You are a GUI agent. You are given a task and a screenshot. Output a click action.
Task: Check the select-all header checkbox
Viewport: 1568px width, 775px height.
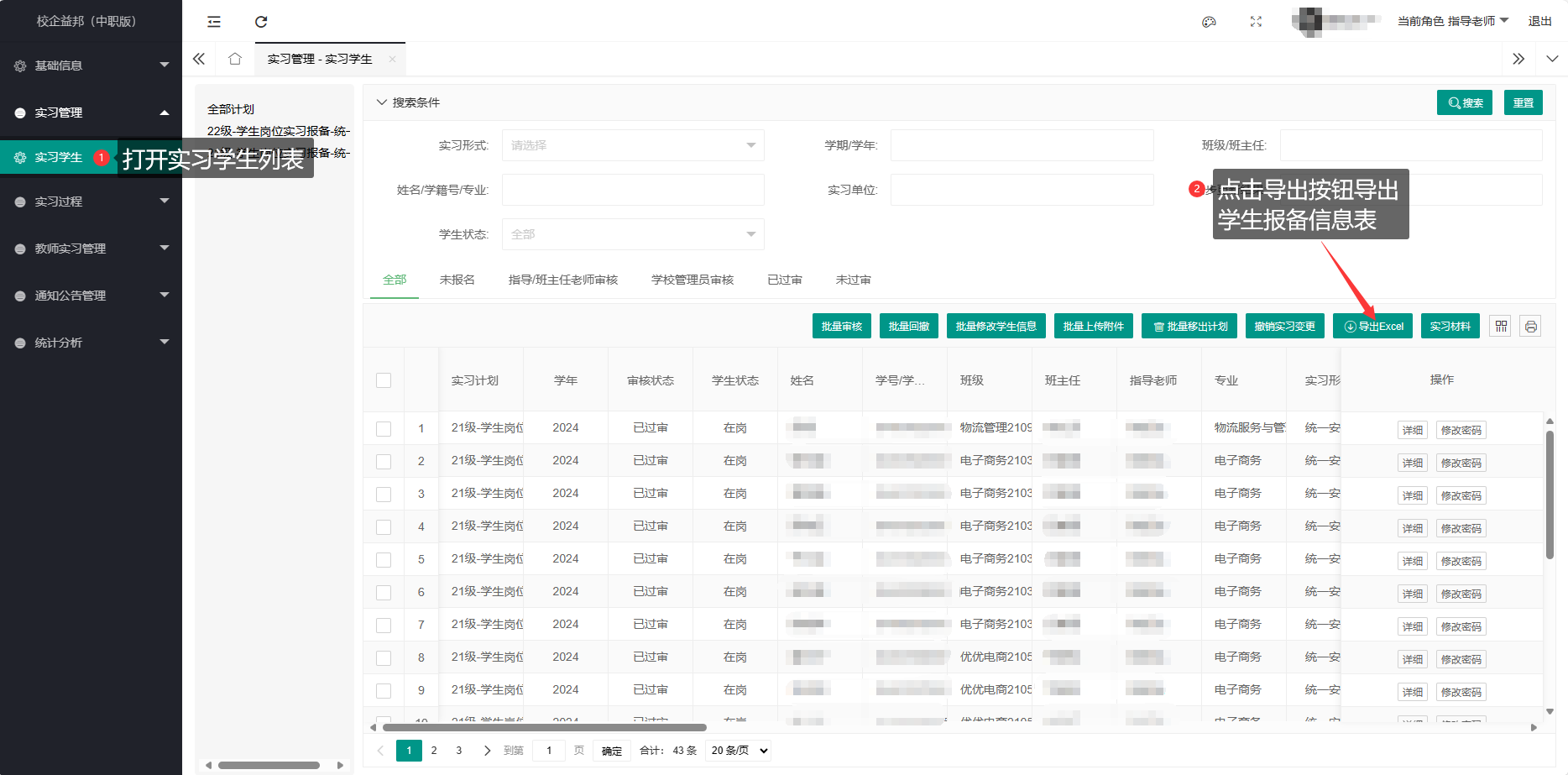(x=384, y=380)
